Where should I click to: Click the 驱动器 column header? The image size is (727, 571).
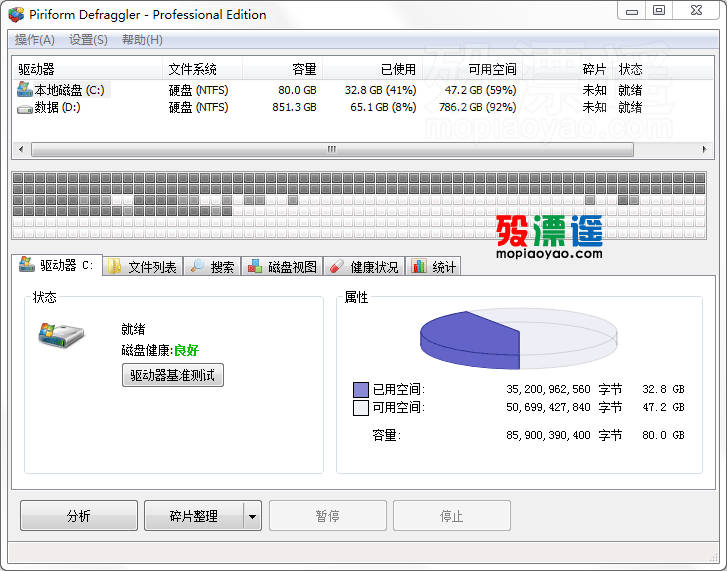[x=87, y=70]
